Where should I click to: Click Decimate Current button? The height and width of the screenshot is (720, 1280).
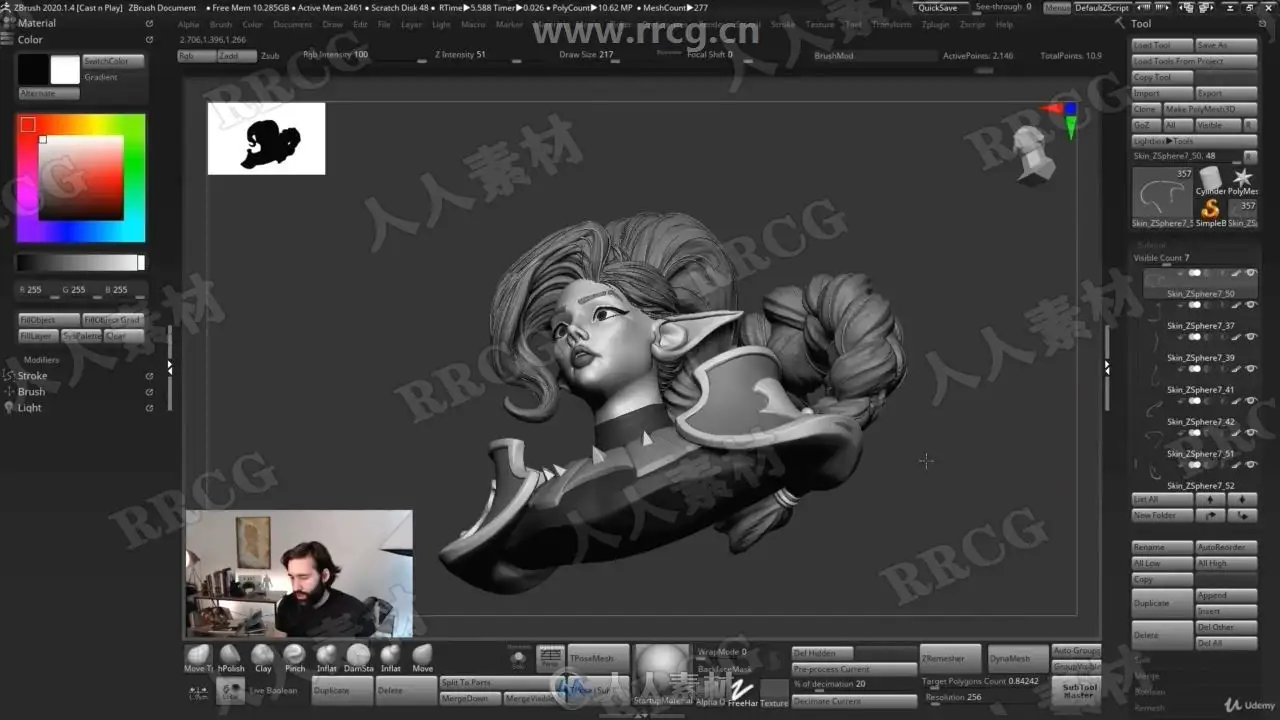pyautogui.click(x=854, y=701)
